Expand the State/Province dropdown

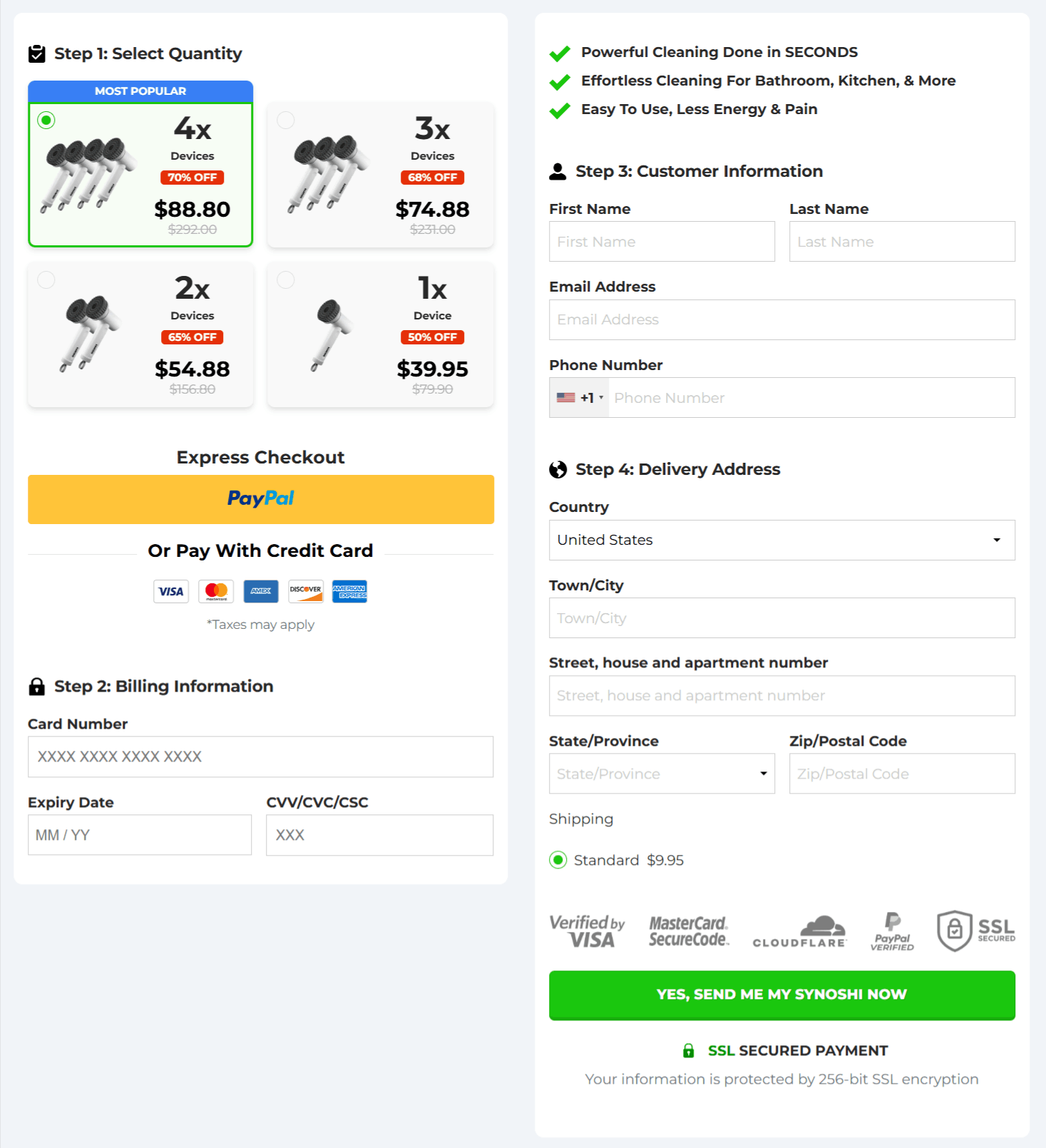click(x=661, y=774)
